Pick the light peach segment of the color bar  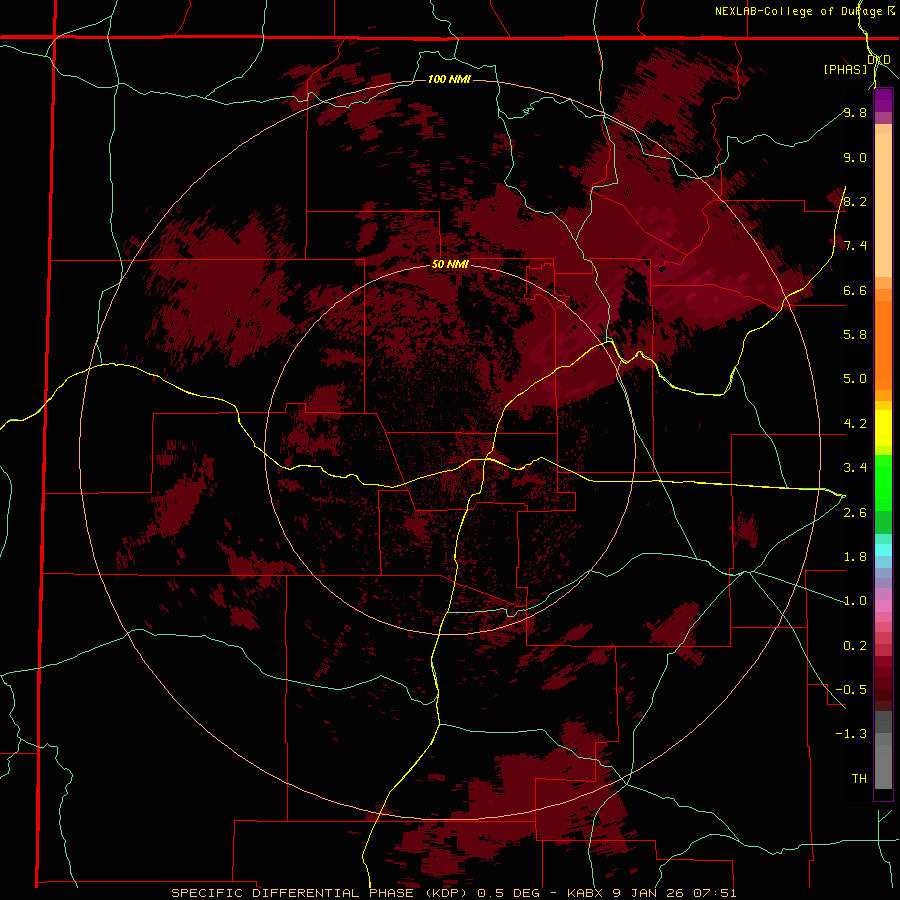point(883,205)
